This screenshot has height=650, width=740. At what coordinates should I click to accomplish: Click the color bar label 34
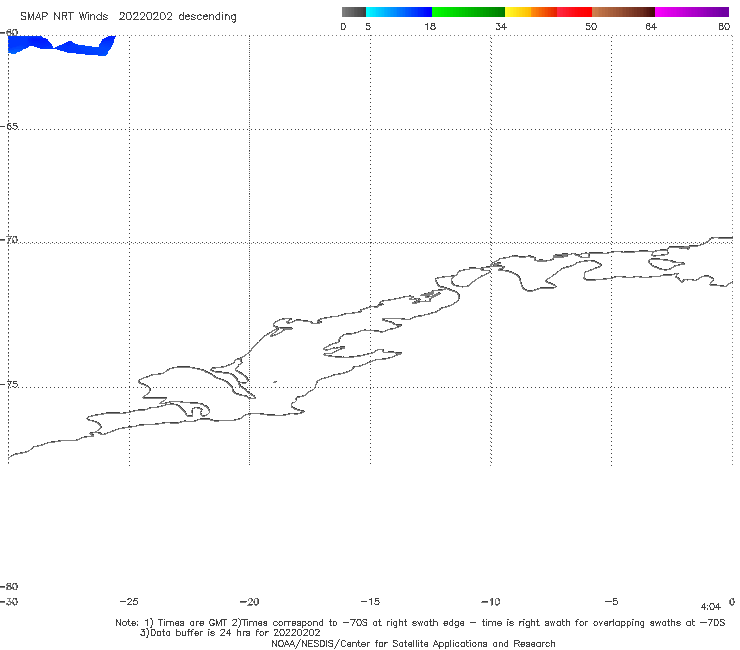(501, 27)
